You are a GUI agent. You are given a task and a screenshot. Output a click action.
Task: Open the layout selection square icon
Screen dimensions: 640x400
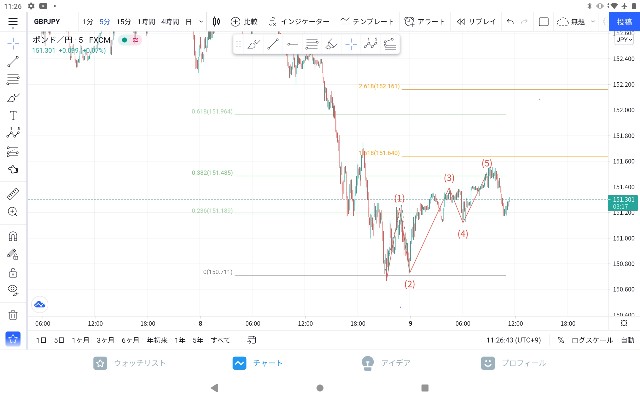[x=544, y=22]
